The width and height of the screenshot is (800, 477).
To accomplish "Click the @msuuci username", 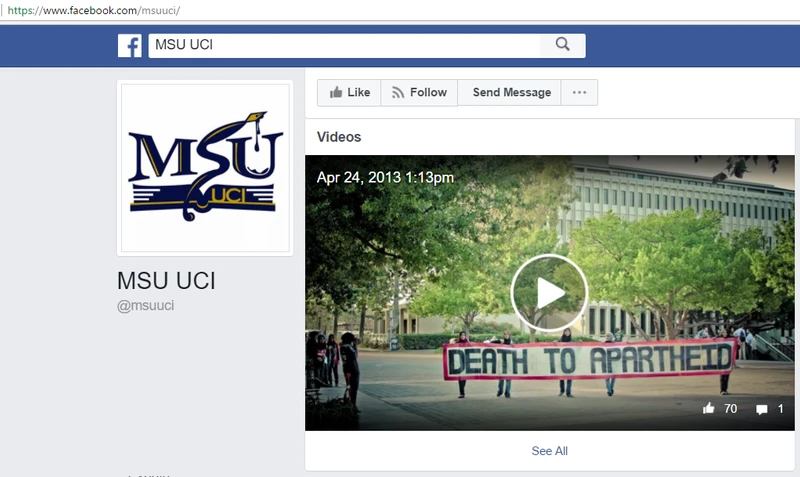I will 145,306.
